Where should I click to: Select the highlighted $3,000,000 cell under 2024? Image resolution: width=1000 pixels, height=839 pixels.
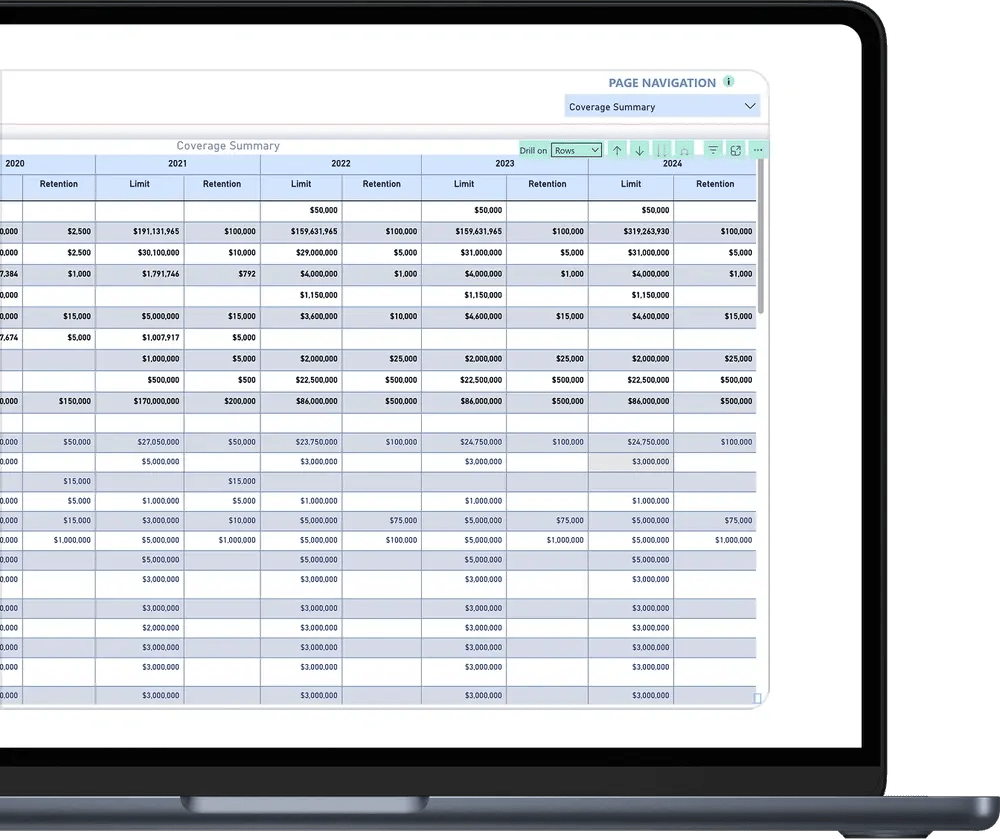coord(631,462)
